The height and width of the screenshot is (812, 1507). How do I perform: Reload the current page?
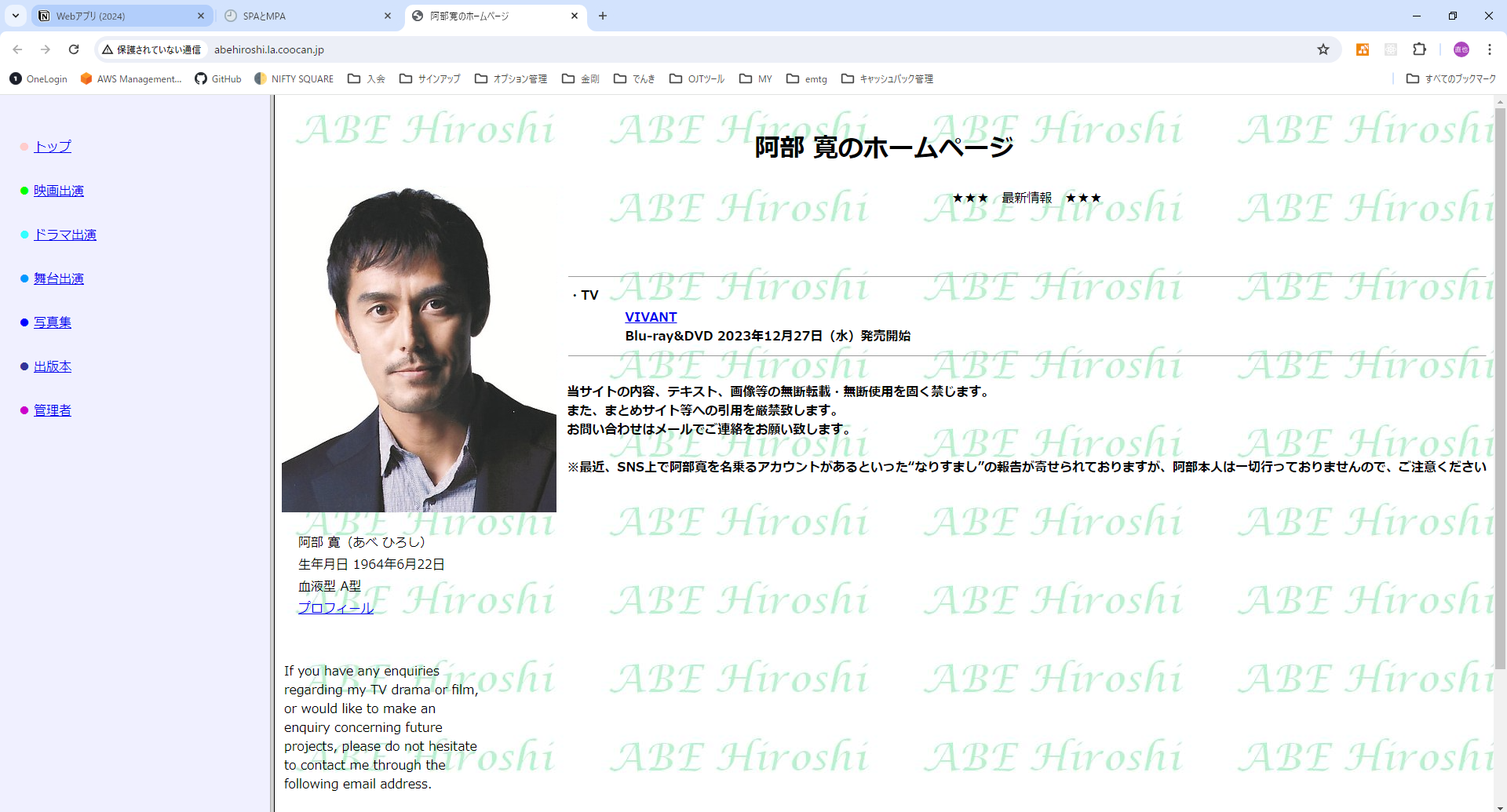[74, 49]
